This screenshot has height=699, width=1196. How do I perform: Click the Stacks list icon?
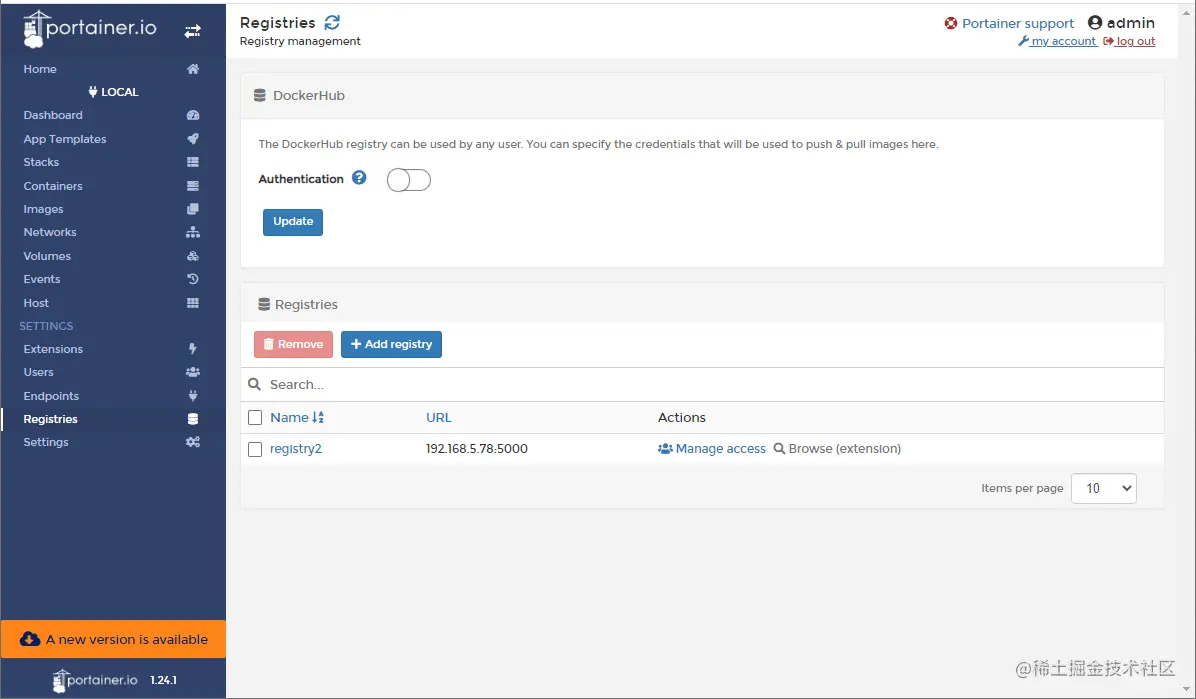[x=193, y=162]
